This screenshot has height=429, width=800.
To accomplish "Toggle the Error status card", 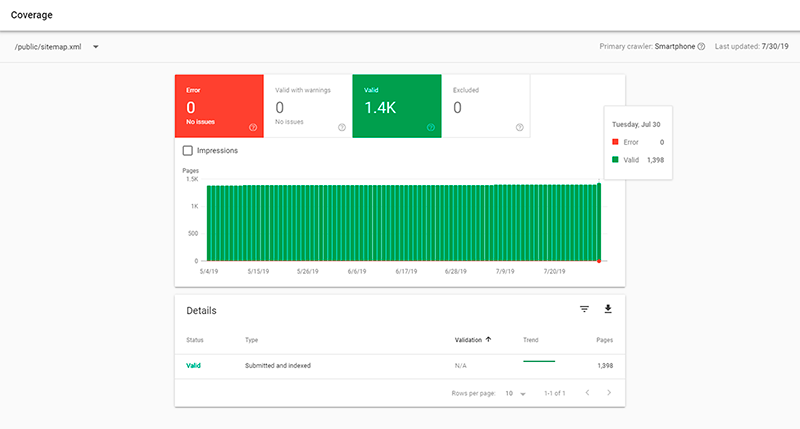I will point(218,105).
